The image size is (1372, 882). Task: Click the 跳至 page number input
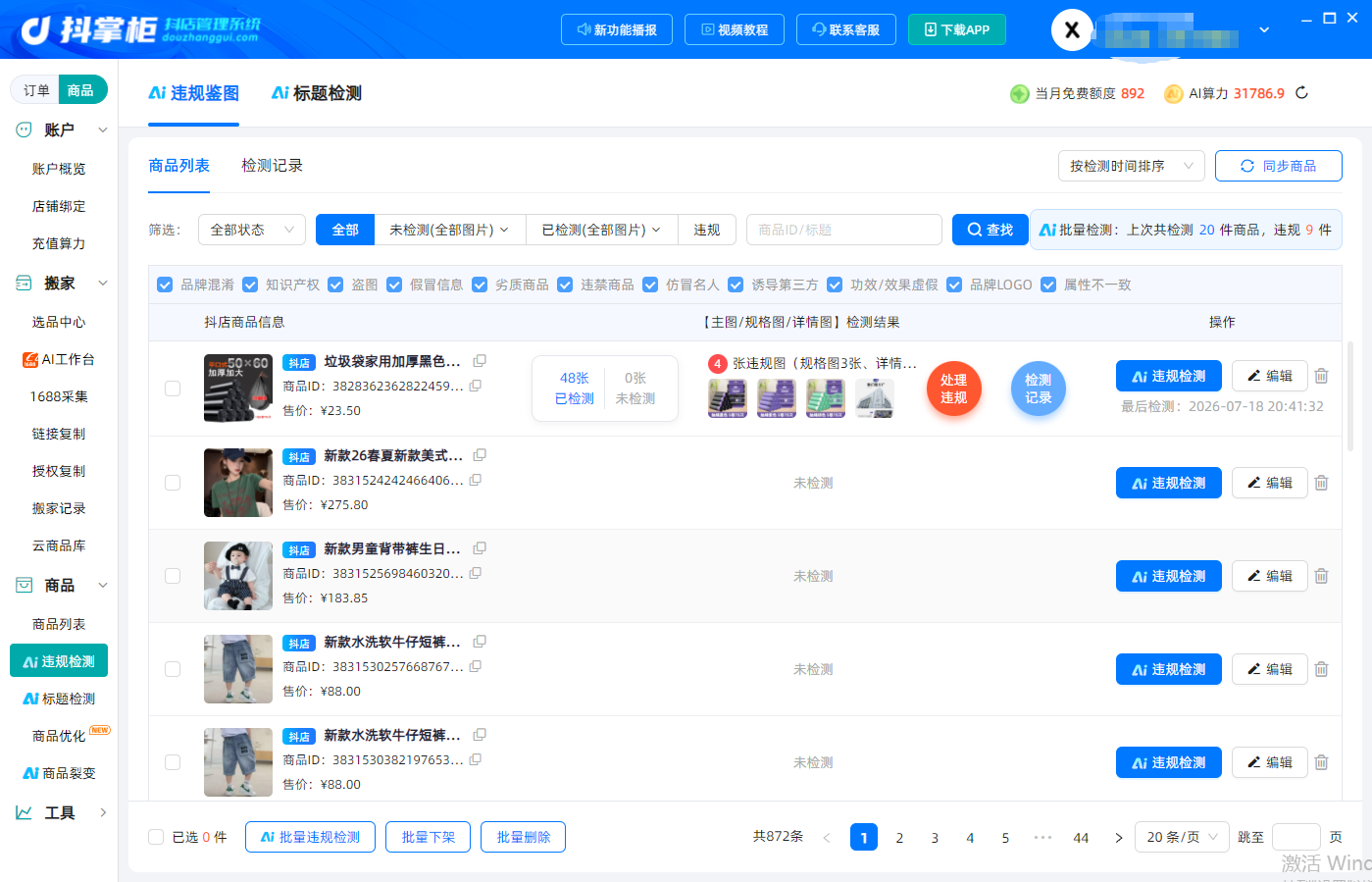(1296, 837)
